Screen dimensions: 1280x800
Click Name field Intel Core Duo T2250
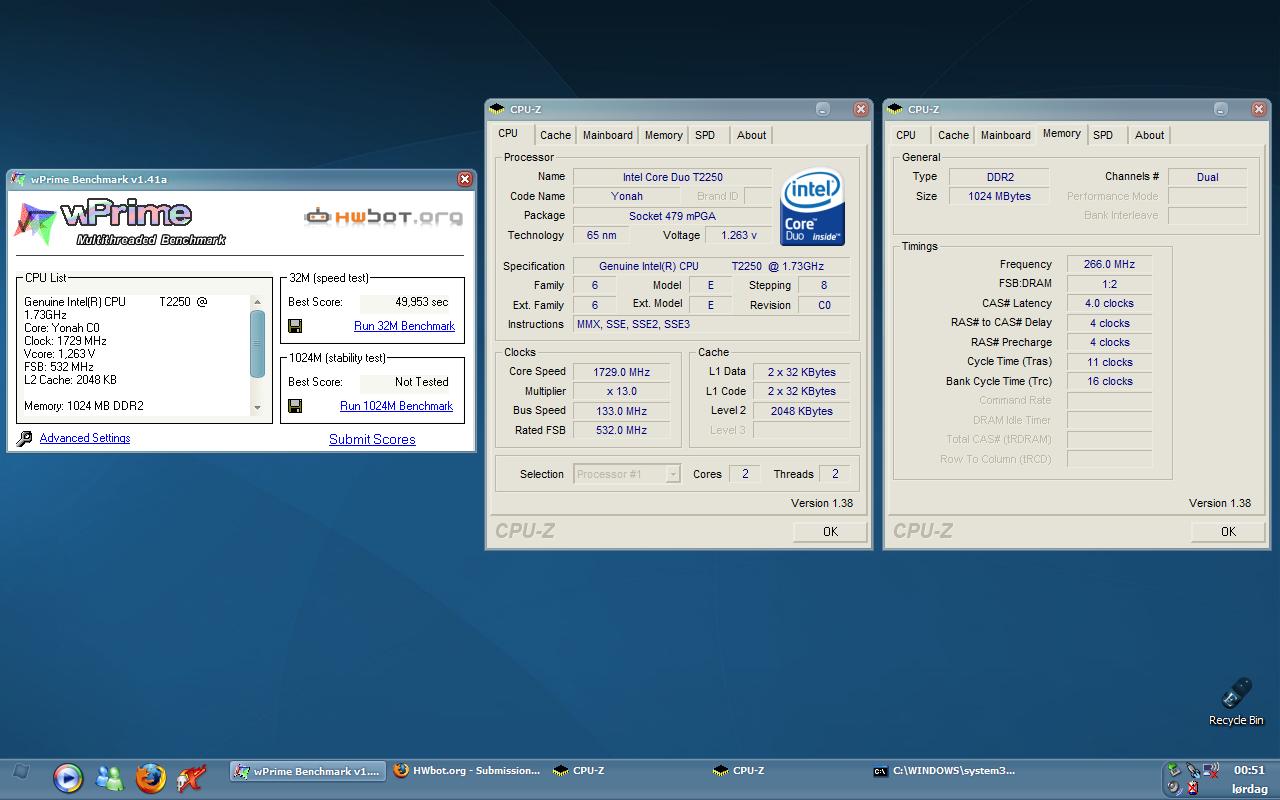tap(672, 177)
